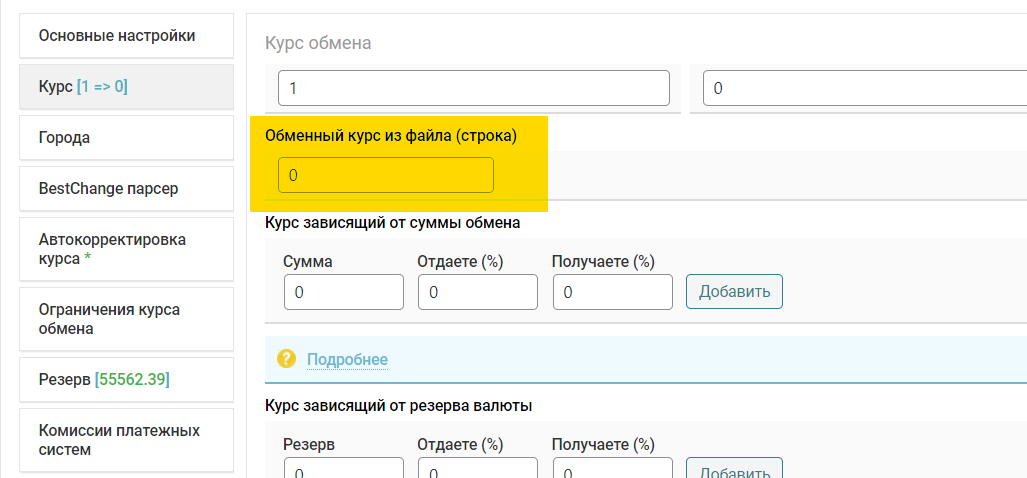Screen dimensions: 1027x478
Task: Open the Подробнее link
Action: pos(347,359)
